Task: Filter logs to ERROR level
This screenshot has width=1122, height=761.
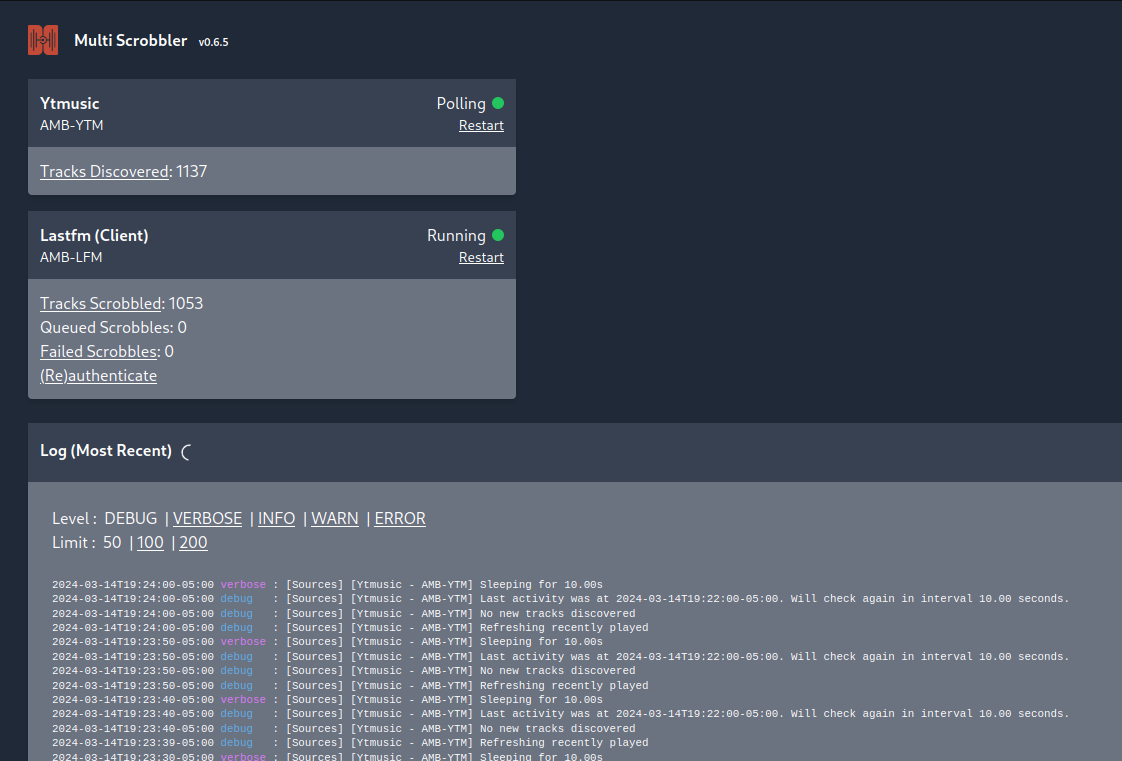Action: pyautogui.click(x=400, y=518)
